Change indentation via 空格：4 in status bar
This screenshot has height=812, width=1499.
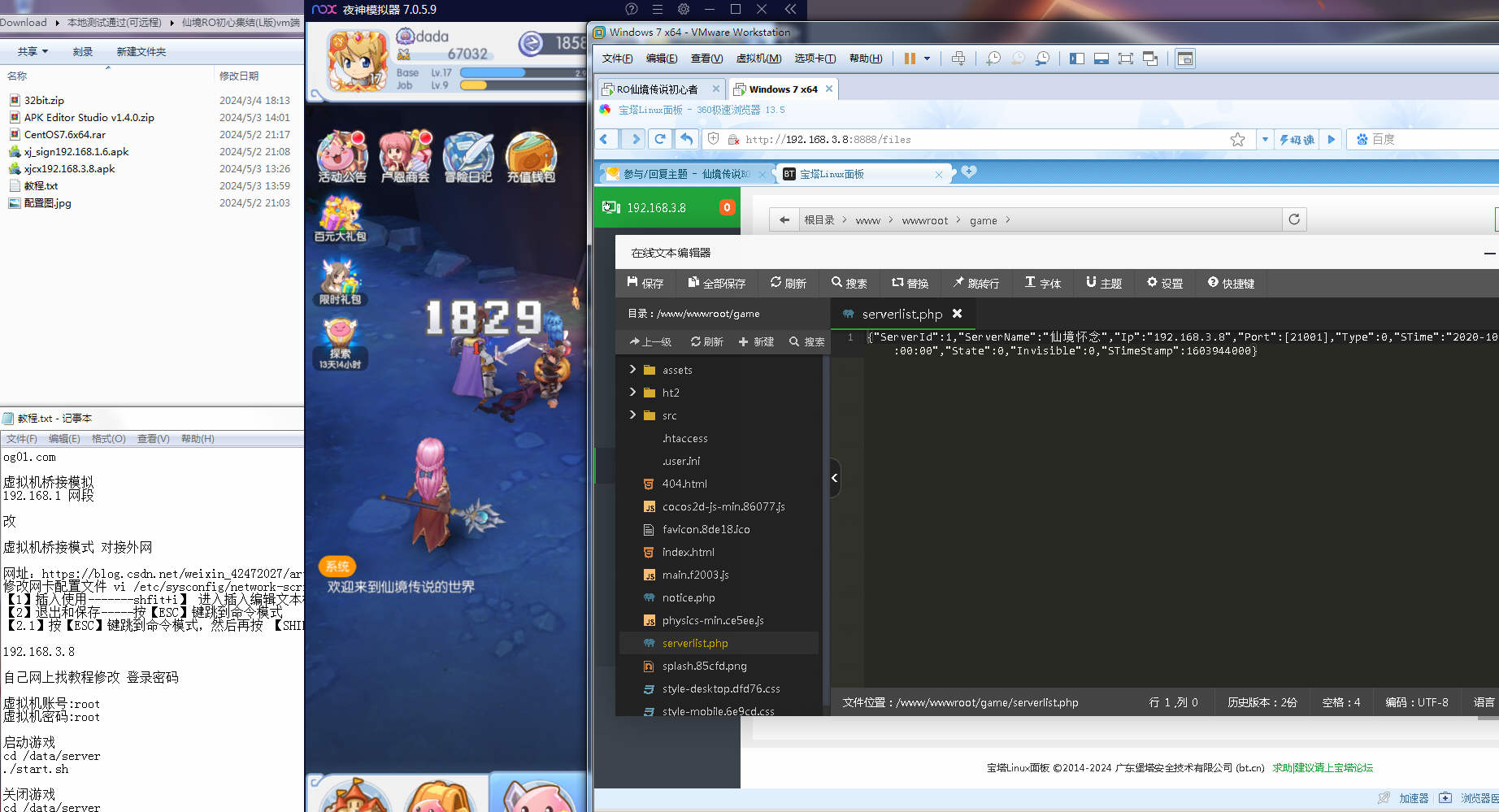[x=1341, y=702]
